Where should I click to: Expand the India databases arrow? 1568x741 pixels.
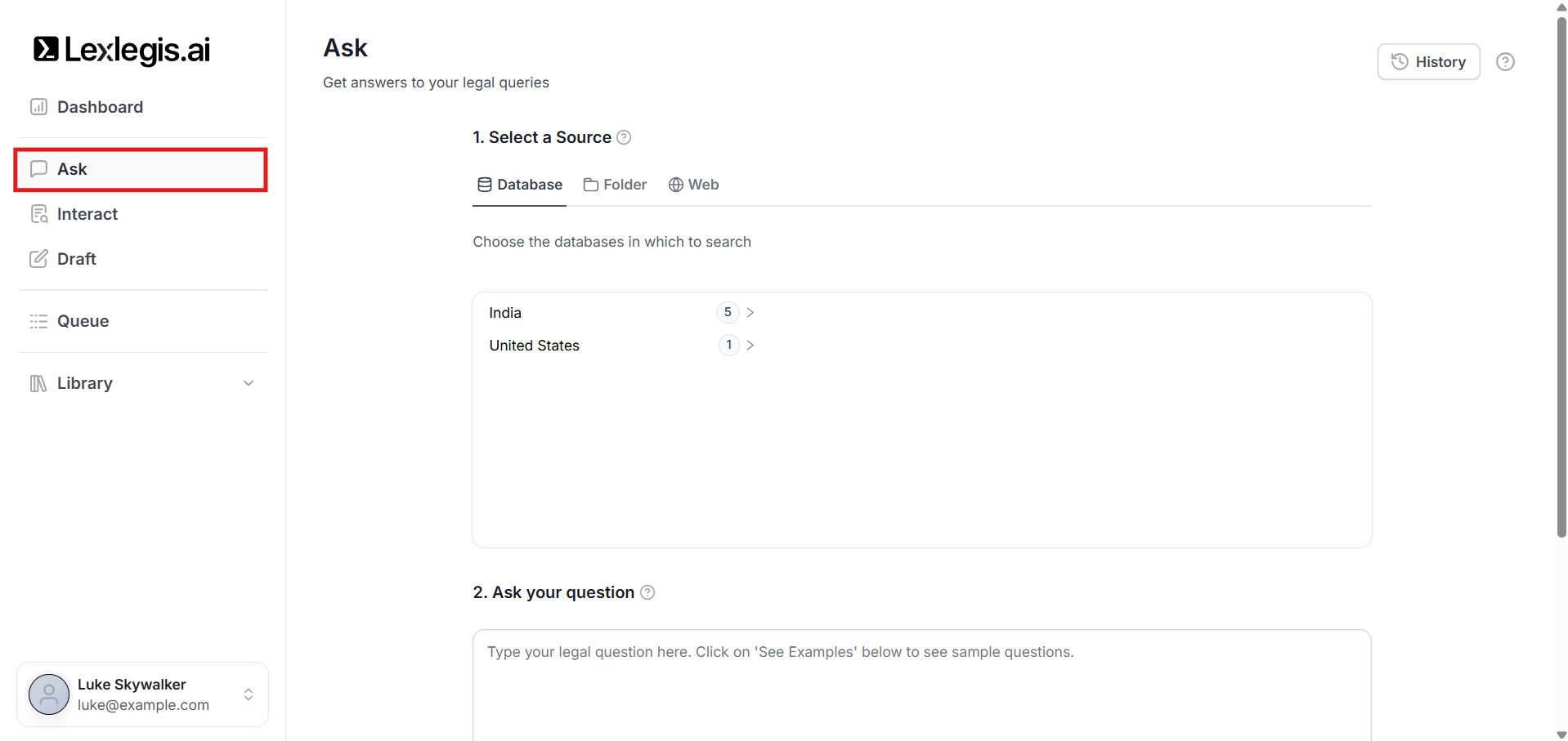tap(750, 313)
